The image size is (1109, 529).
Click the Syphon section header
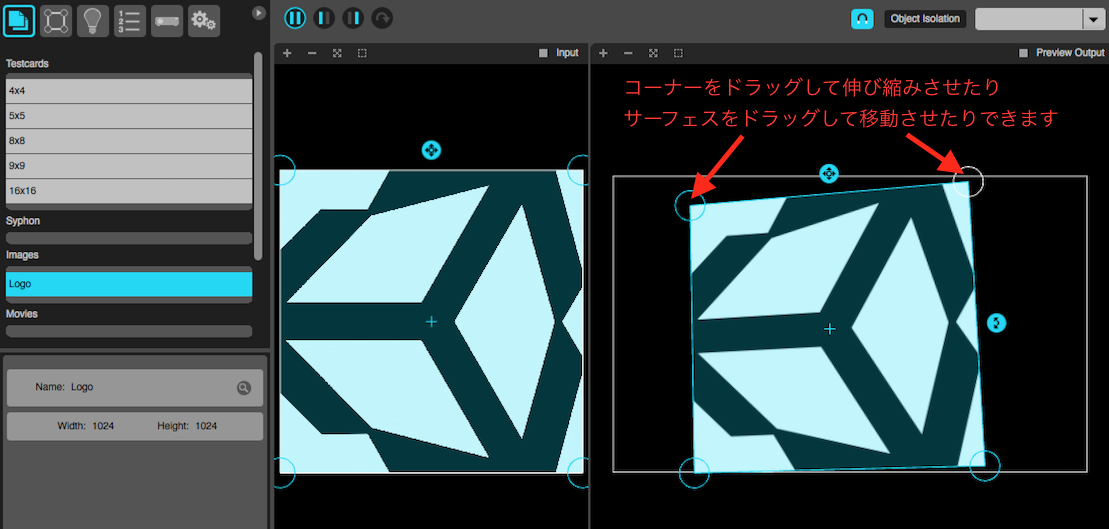coord(23,221)
